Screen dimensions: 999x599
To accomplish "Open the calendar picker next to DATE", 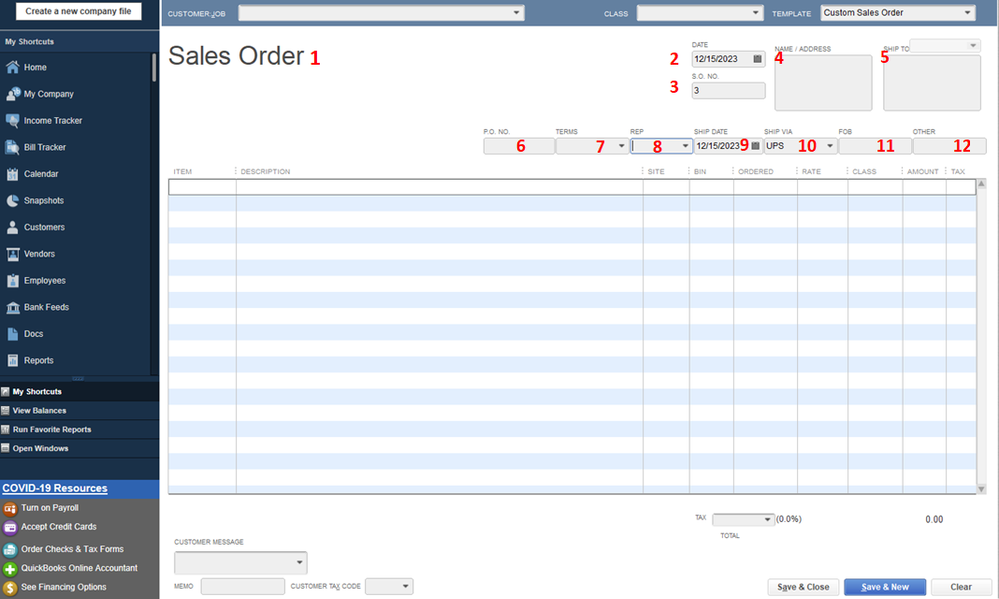I will pyautogui.click(x=757, y=59).
